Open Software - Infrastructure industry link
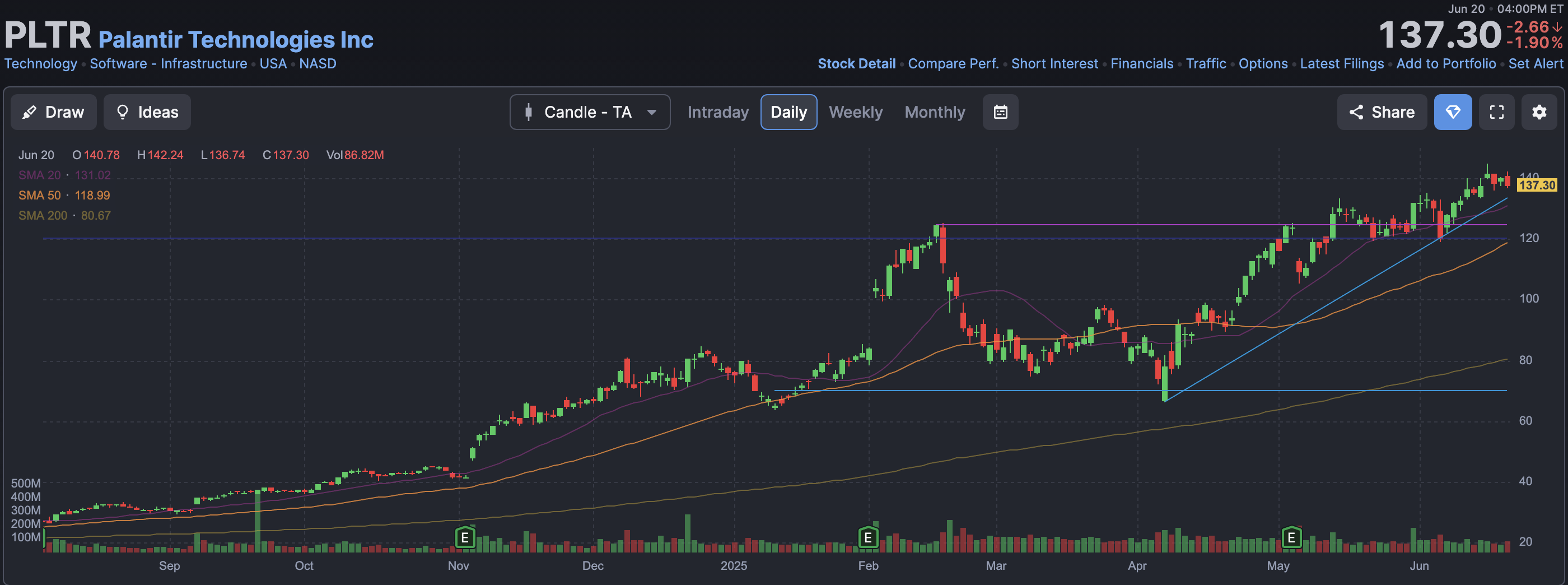Image resolution: width=1568 pixels, height=585 pixels. pos(169,64)
